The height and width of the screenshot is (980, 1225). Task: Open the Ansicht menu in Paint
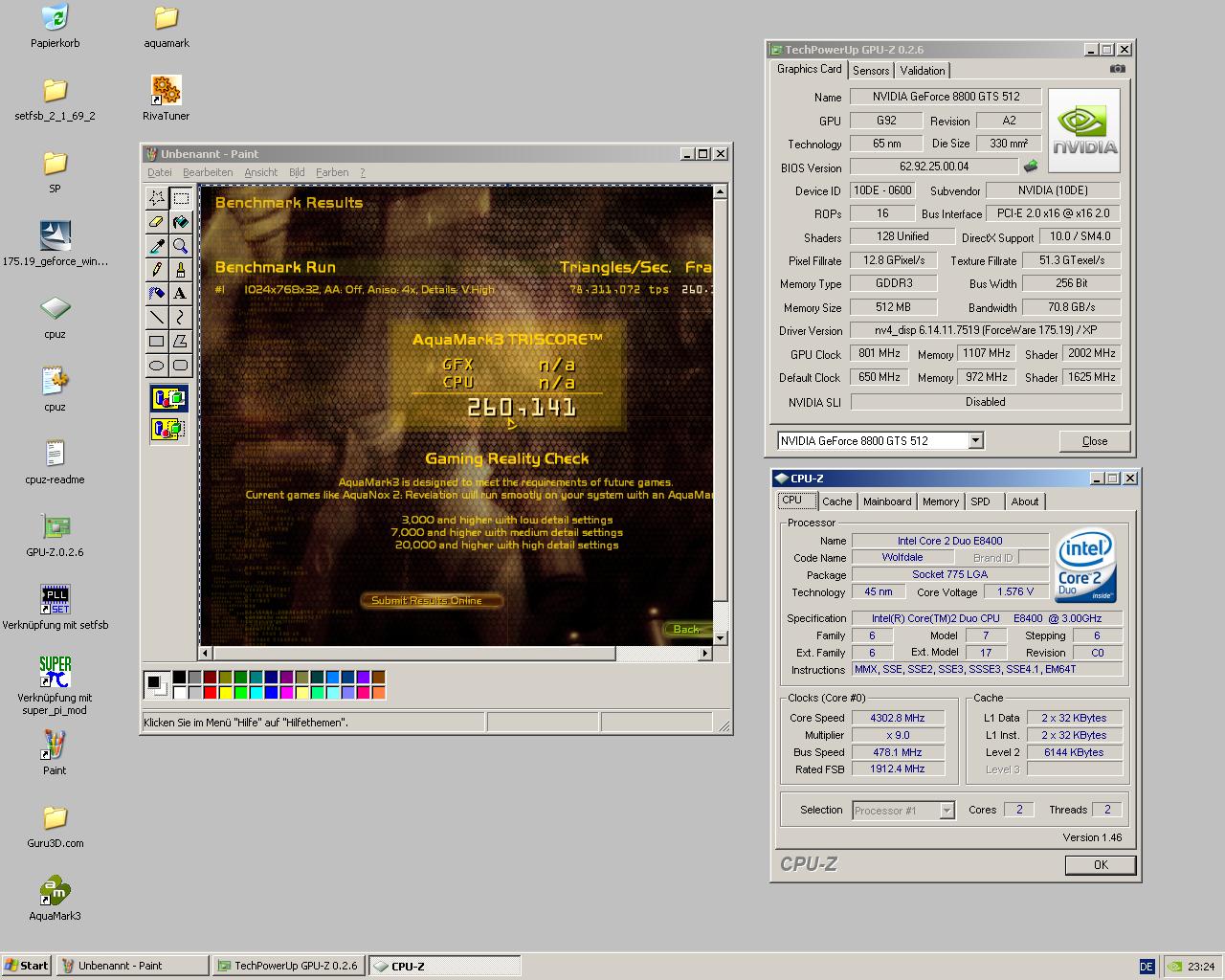tap(260, 172)
